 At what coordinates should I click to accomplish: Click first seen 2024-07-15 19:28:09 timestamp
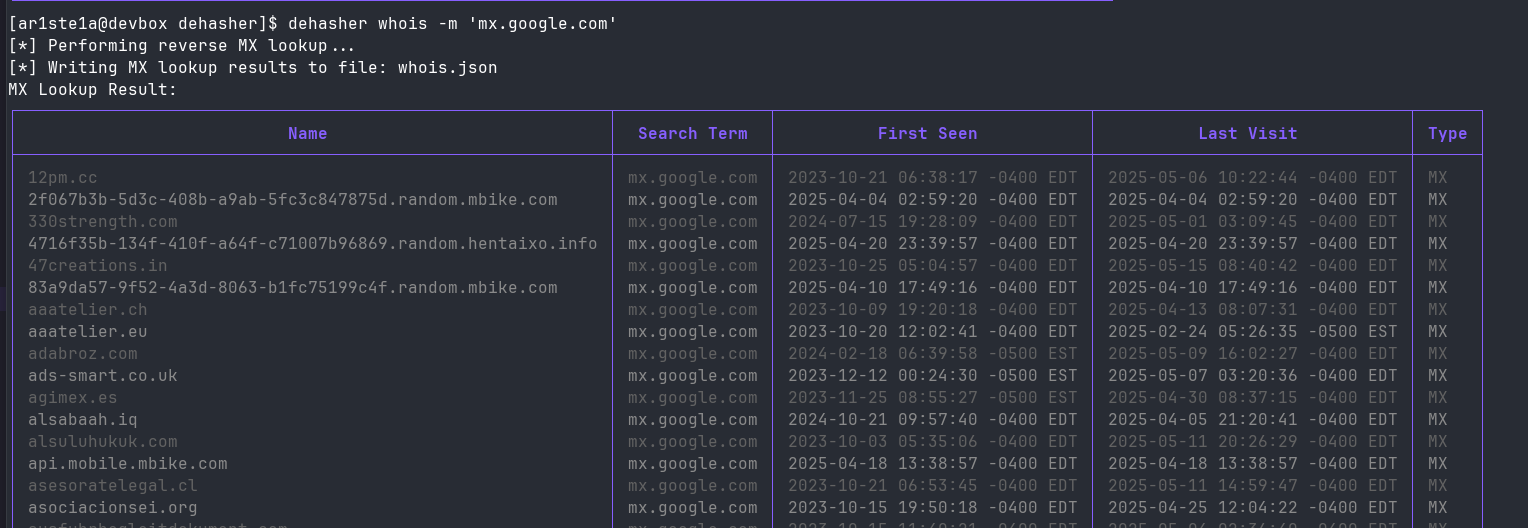[932, 222]
